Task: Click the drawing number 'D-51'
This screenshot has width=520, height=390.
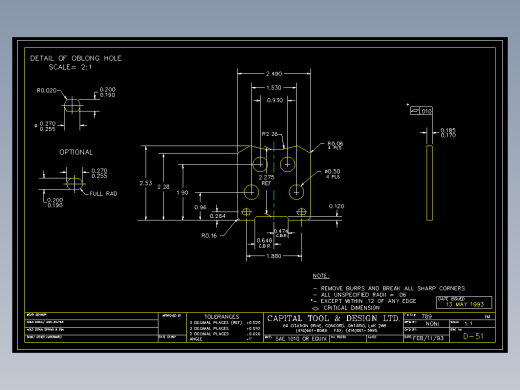Action: (473, 336)
